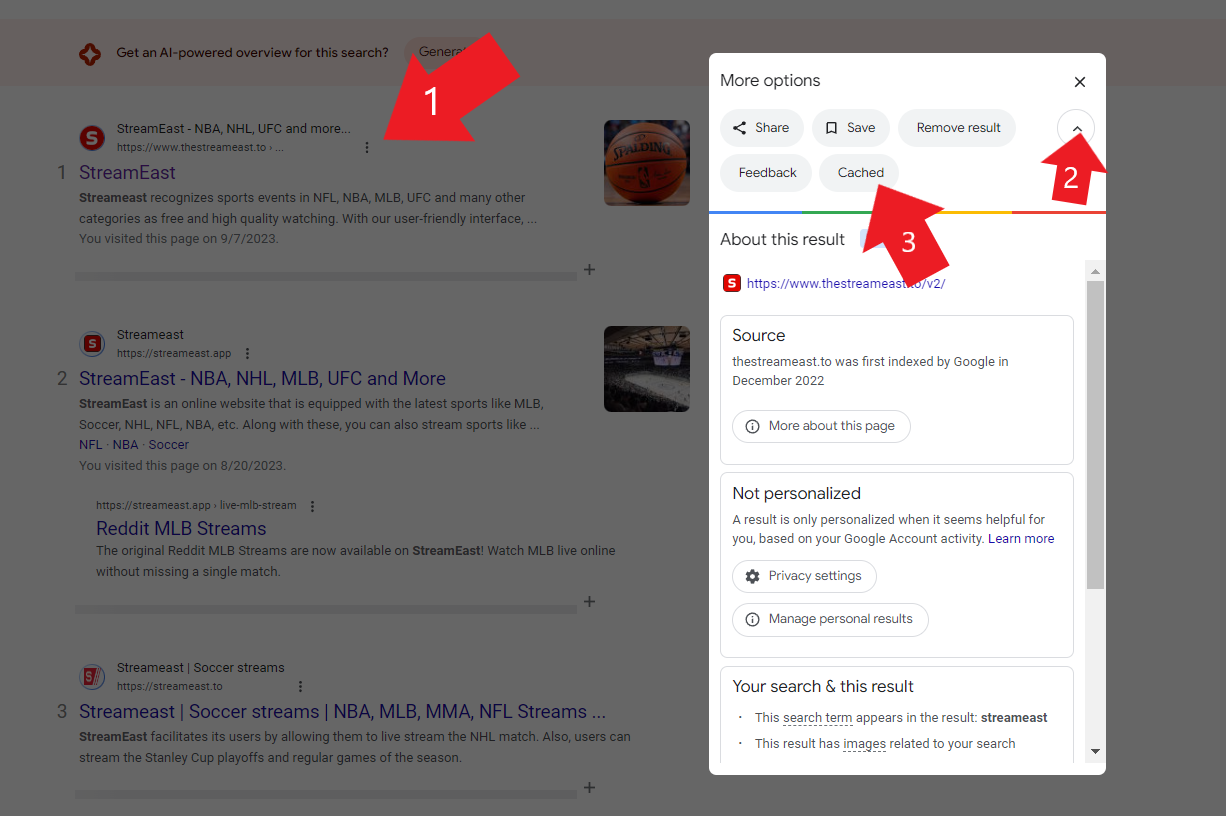Screen dimensions: 1226x816
Task: Click the Google AI sparkle icon in the banner
Action: (90, 53)
